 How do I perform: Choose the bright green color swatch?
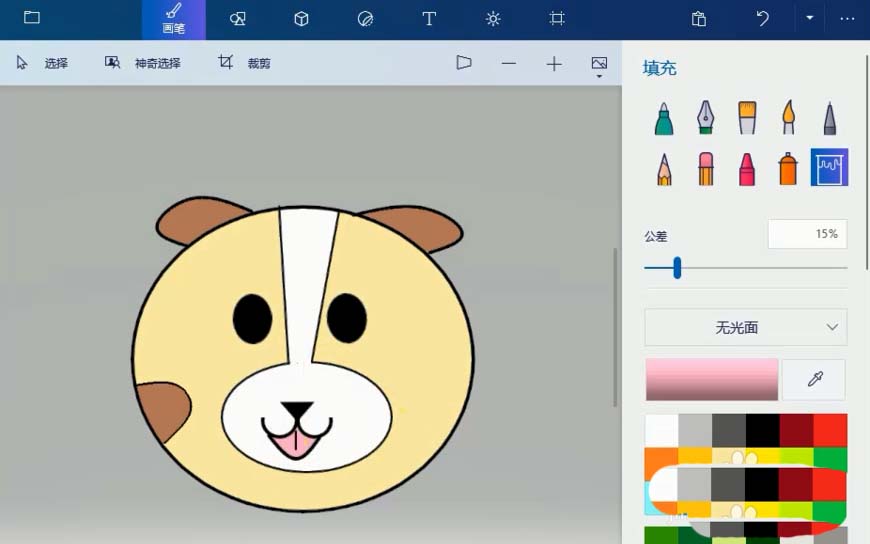tap(831, 458)
